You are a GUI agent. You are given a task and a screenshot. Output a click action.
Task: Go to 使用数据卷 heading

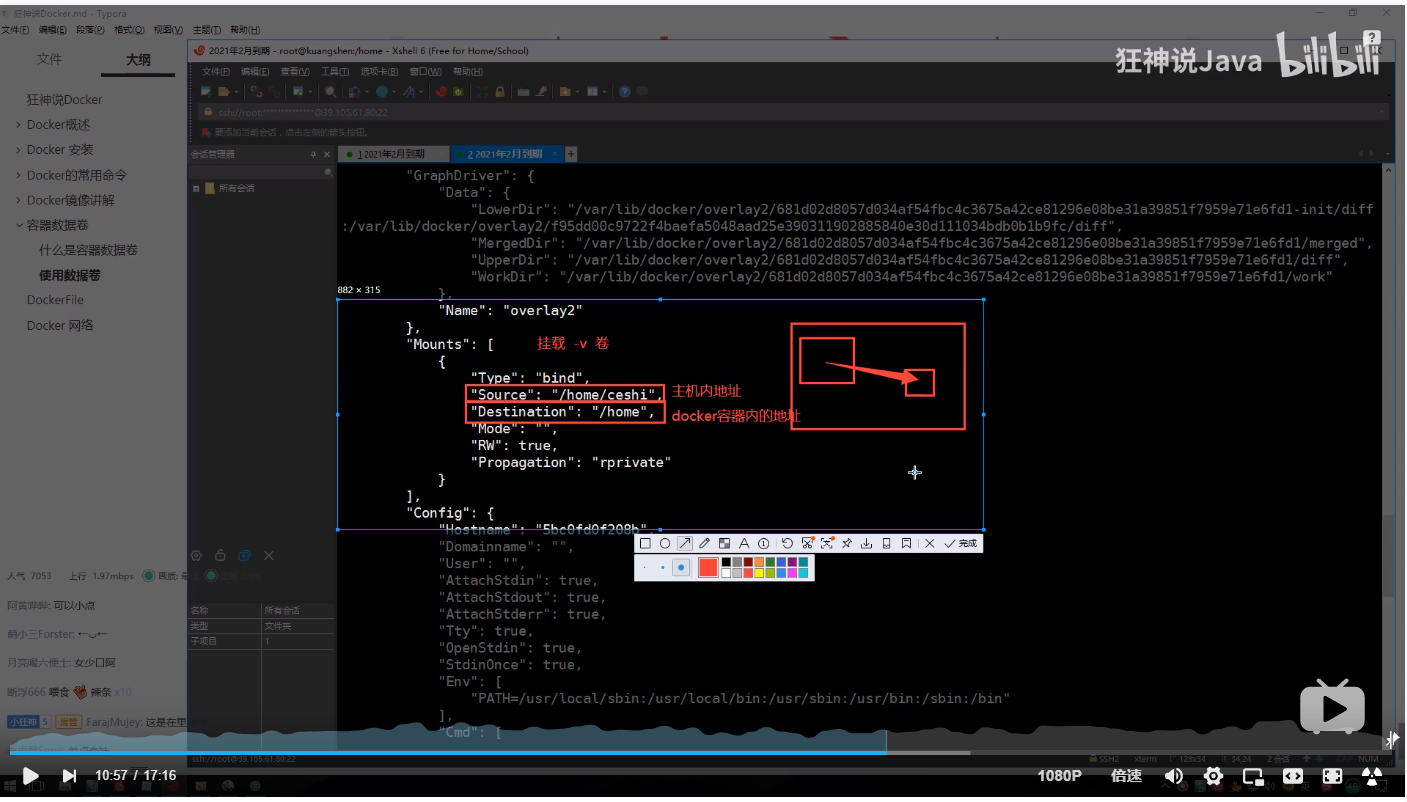pos(70,275)
